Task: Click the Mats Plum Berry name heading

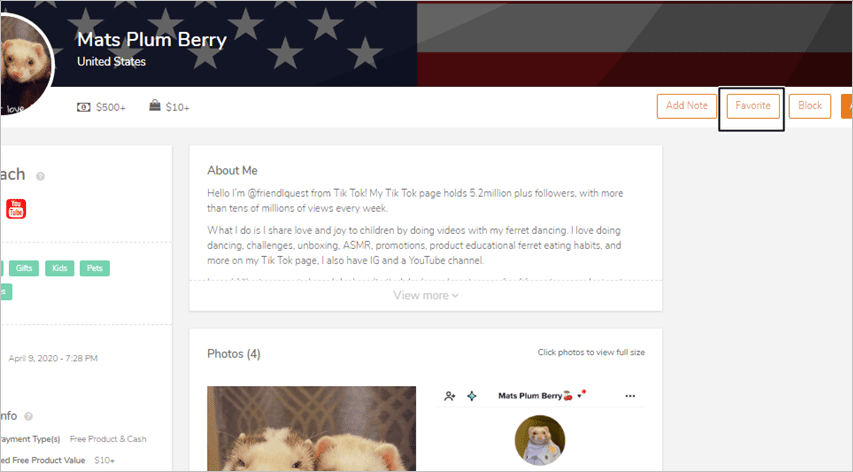Action: pyautogui.click(x=152, y=39)
